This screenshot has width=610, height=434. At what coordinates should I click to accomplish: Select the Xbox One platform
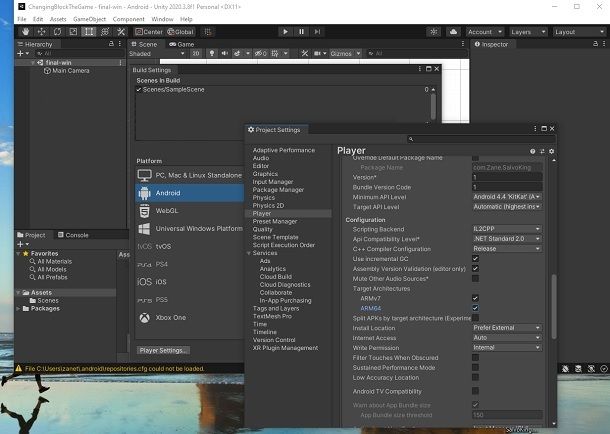(x=189, y=318)
